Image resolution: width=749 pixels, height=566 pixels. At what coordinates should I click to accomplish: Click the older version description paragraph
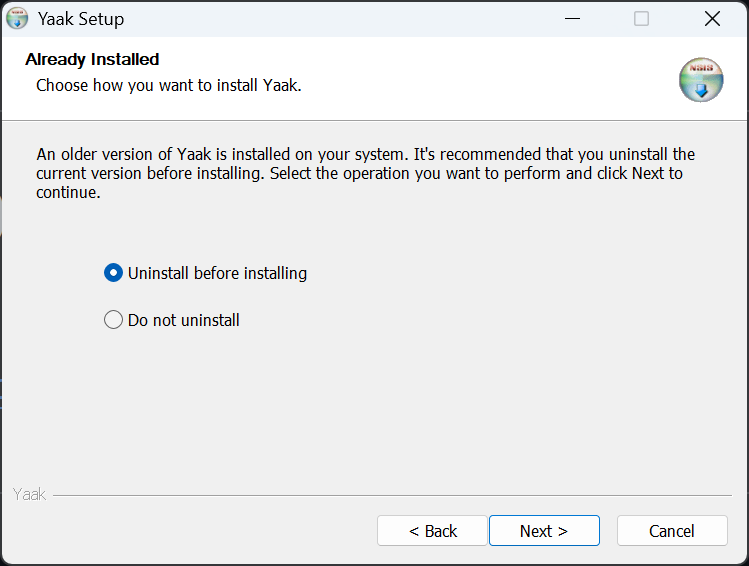(365, 173)
